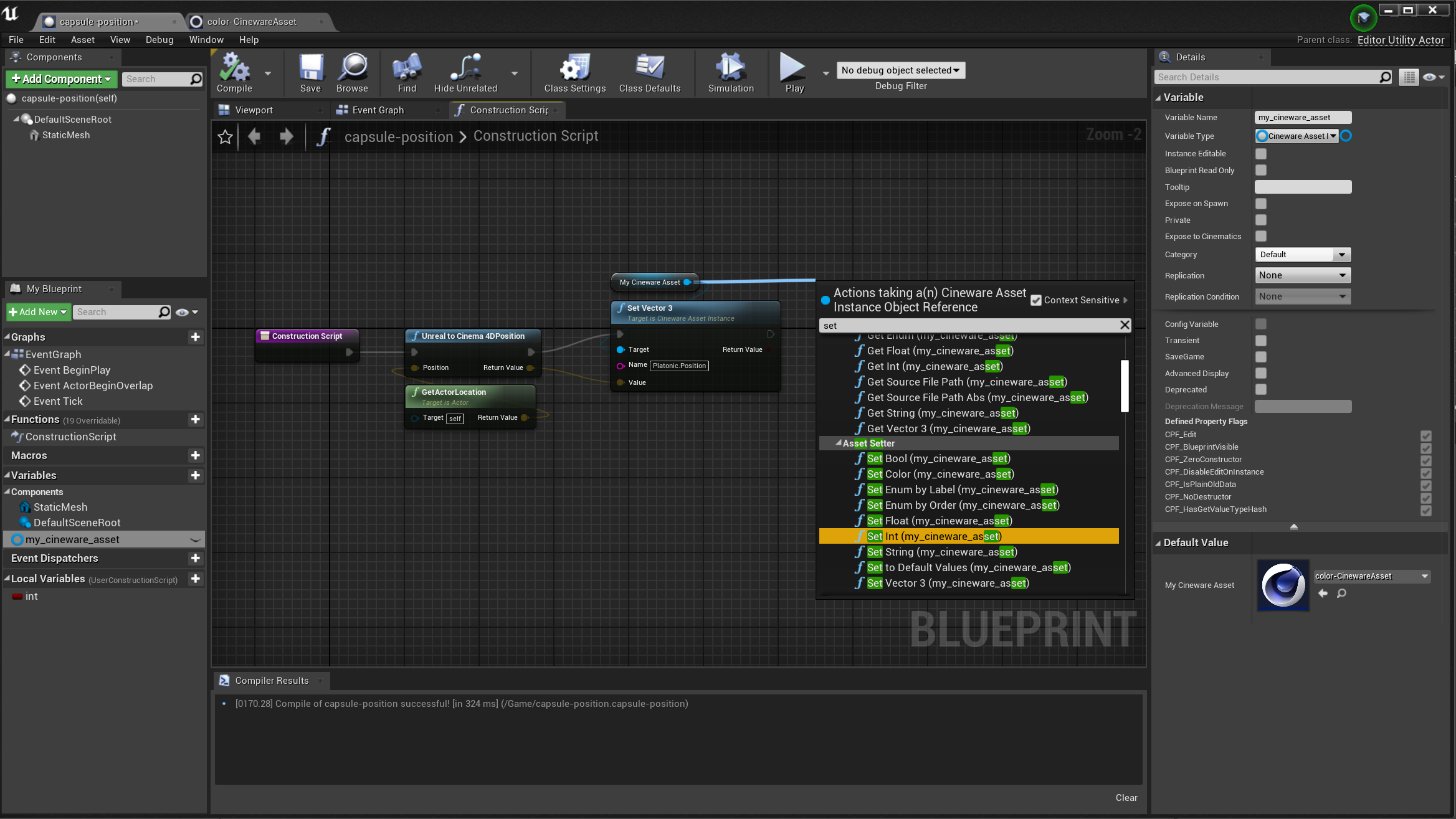
Task: Click the Variable Name input field
Action: pyautogui.click(x=1303, y=118)
